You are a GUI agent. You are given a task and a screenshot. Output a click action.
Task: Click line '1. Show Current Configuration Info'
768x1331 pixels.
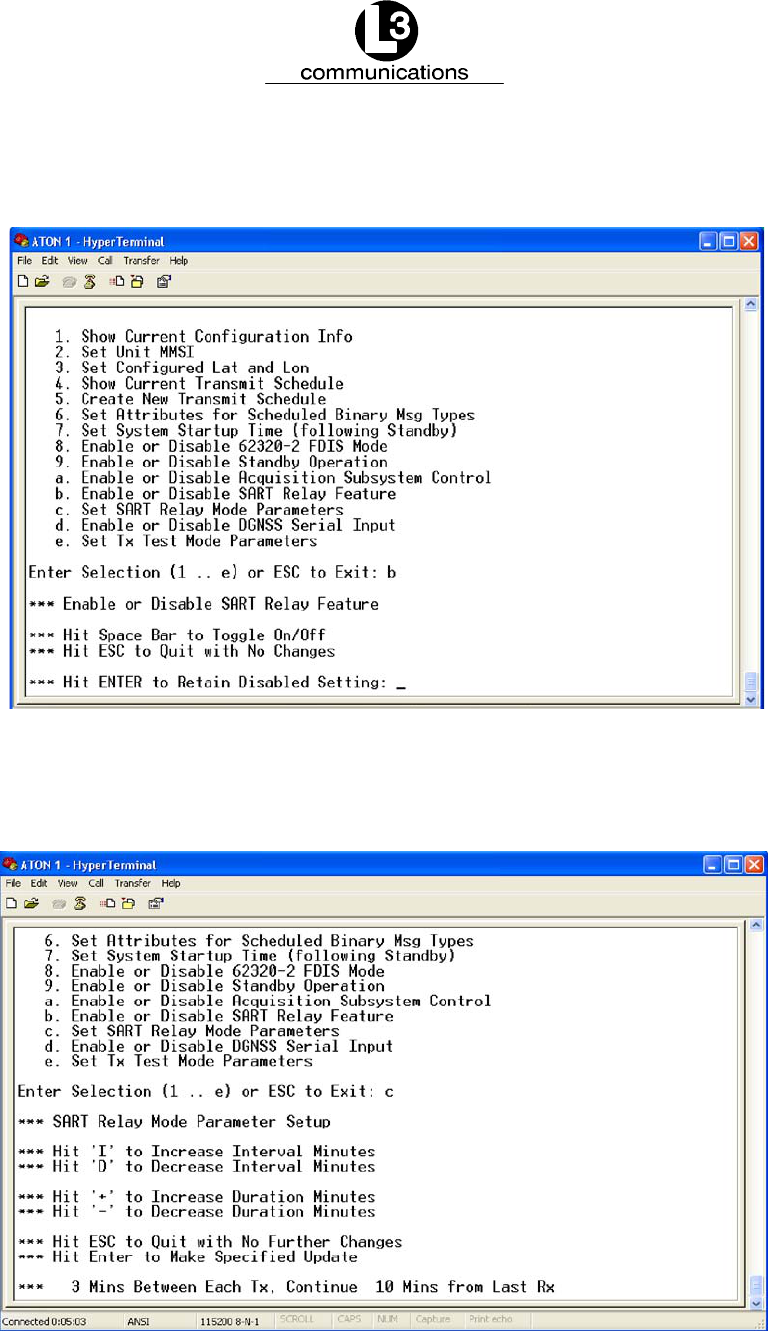(204, 337)
